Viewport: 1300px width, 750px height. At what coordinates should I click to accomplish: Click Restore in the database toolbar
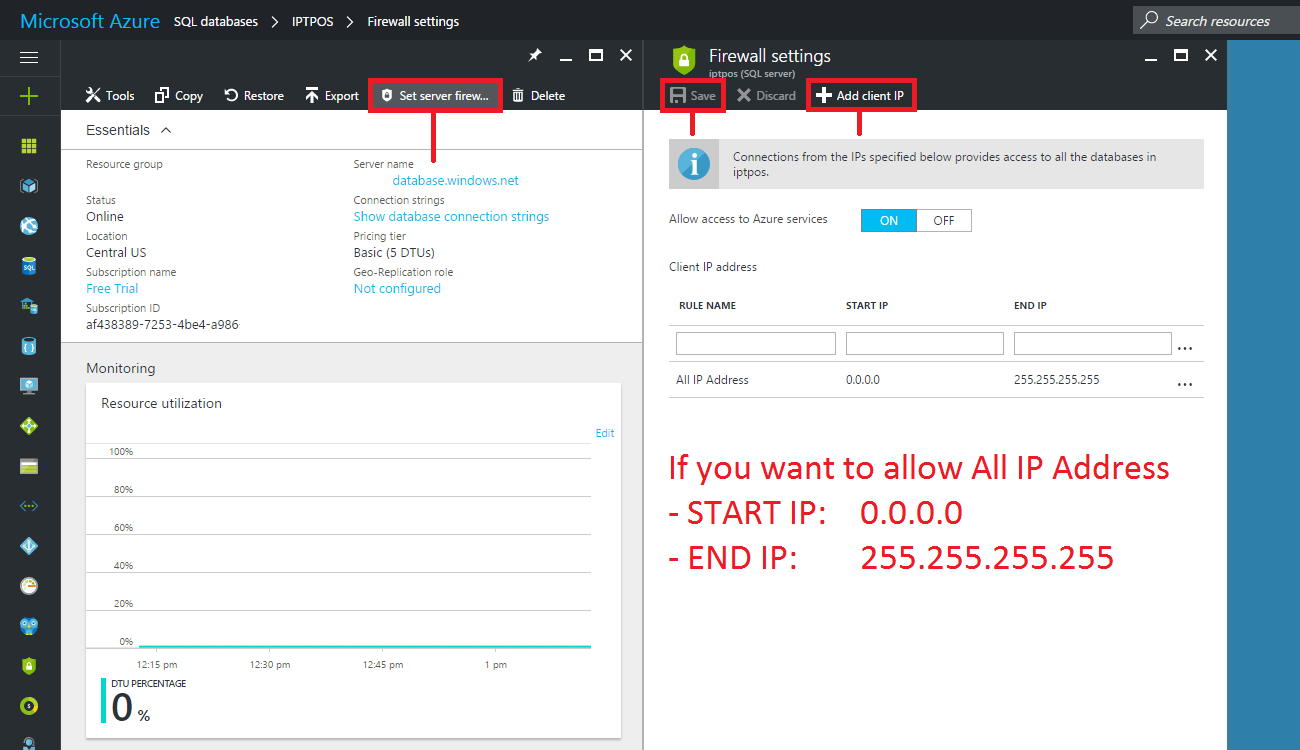coord(254,96)
